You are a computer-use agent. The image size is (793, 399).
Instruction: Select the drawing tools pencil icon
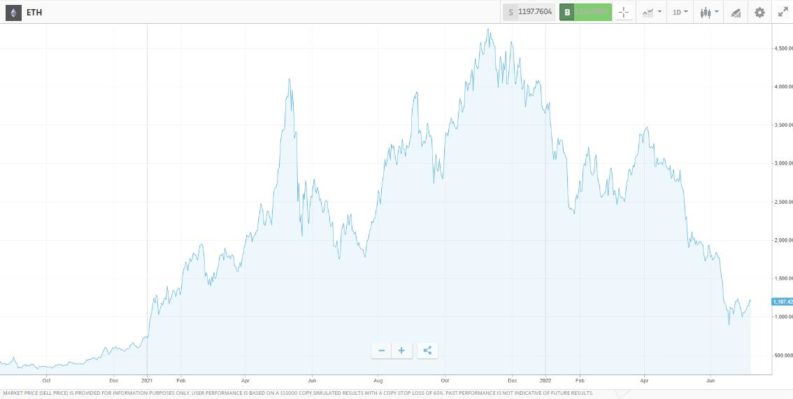click(x=736, y=13)
